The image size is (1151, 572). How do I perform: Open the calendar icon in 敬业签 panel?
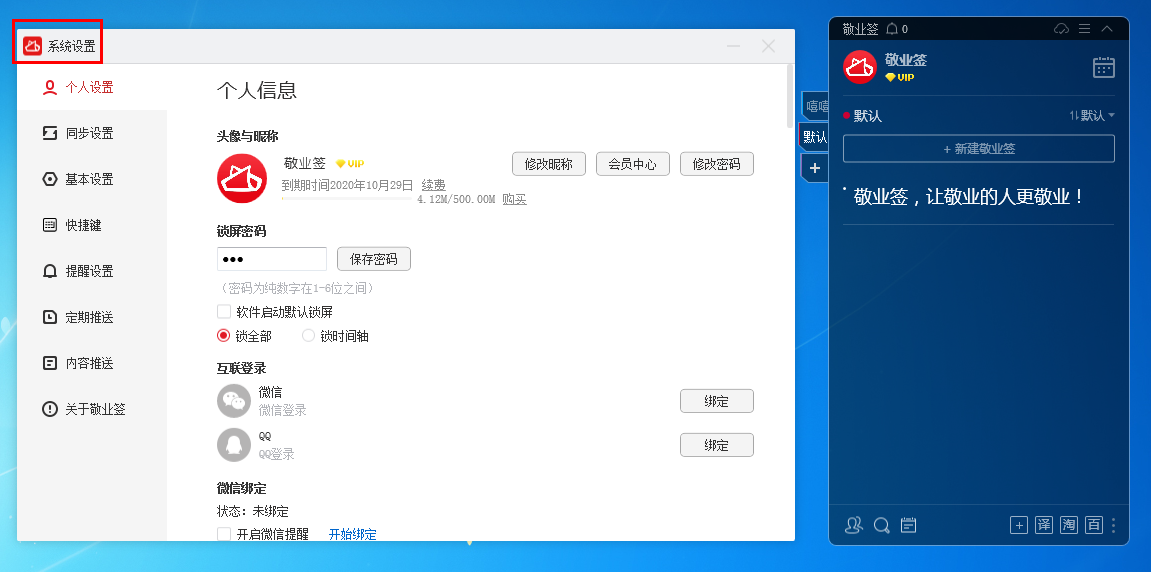[1103, 67]
